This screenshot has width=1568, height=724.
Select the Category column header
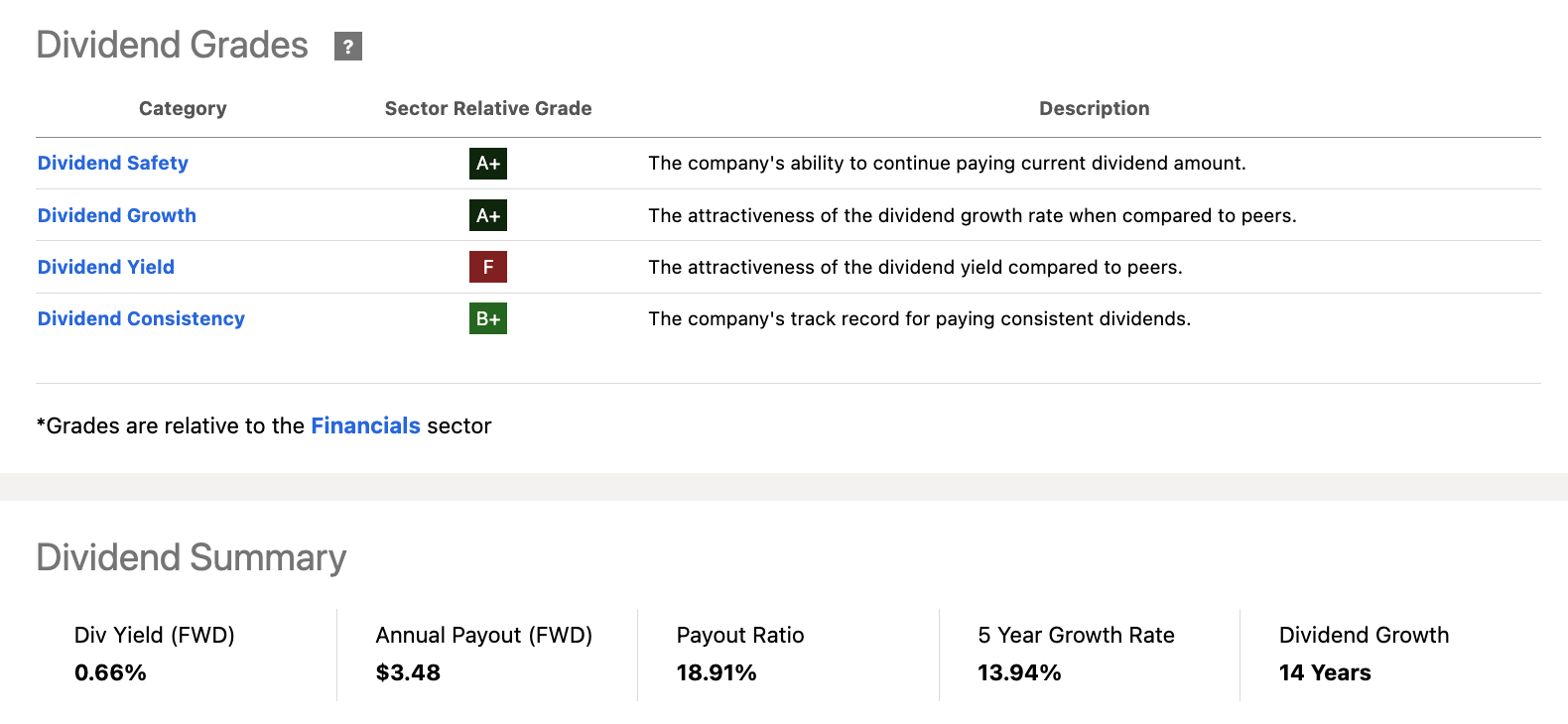coord(183,108)
